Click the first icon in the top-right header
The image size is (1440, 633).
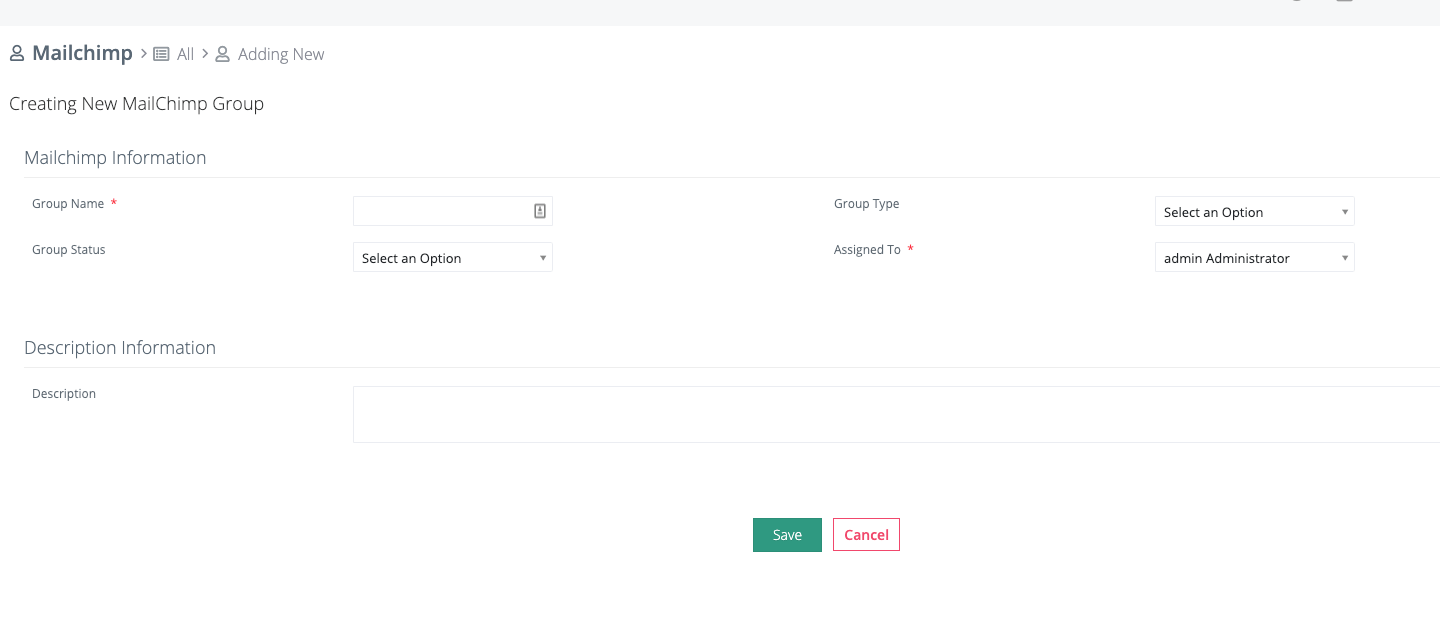point(1295,3)
